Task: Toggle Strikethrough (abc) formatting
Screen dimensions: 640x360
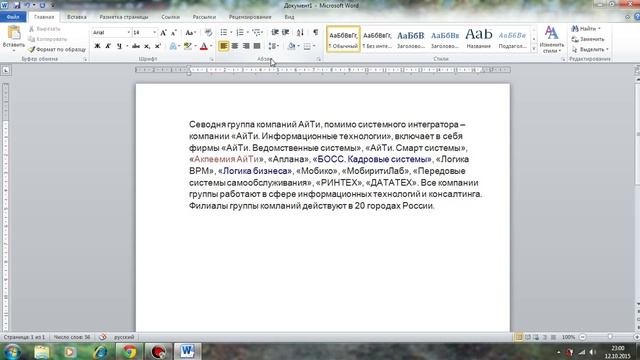Action: click(x=136, y=46)
